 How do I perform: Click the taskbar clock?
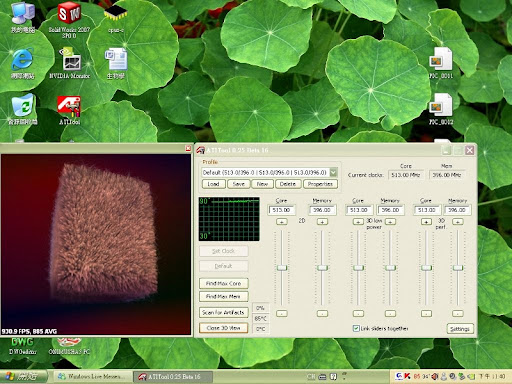[492, 377]
